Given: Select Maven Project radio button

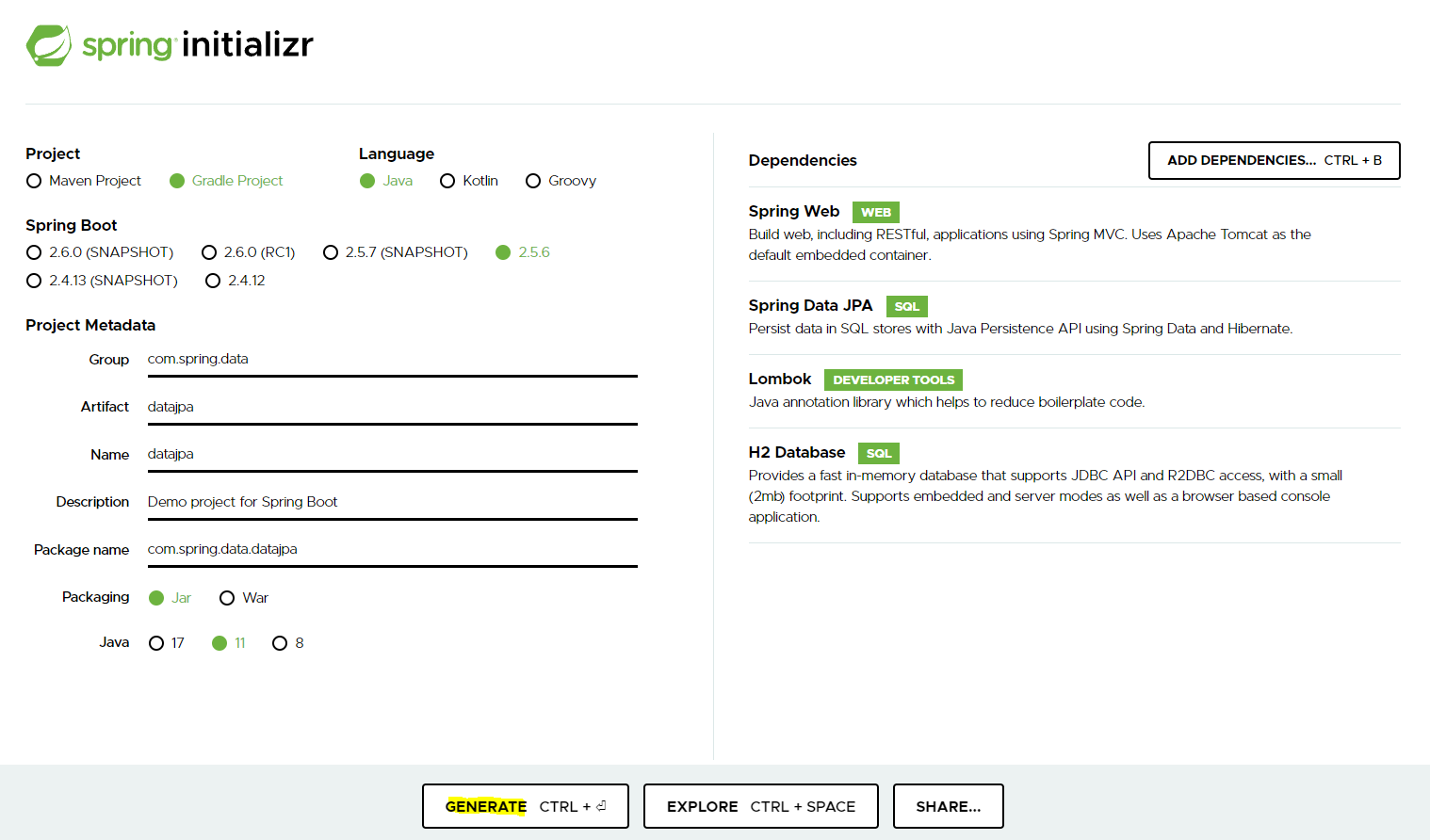Looking at the screenshot, I should pos(84,181).
